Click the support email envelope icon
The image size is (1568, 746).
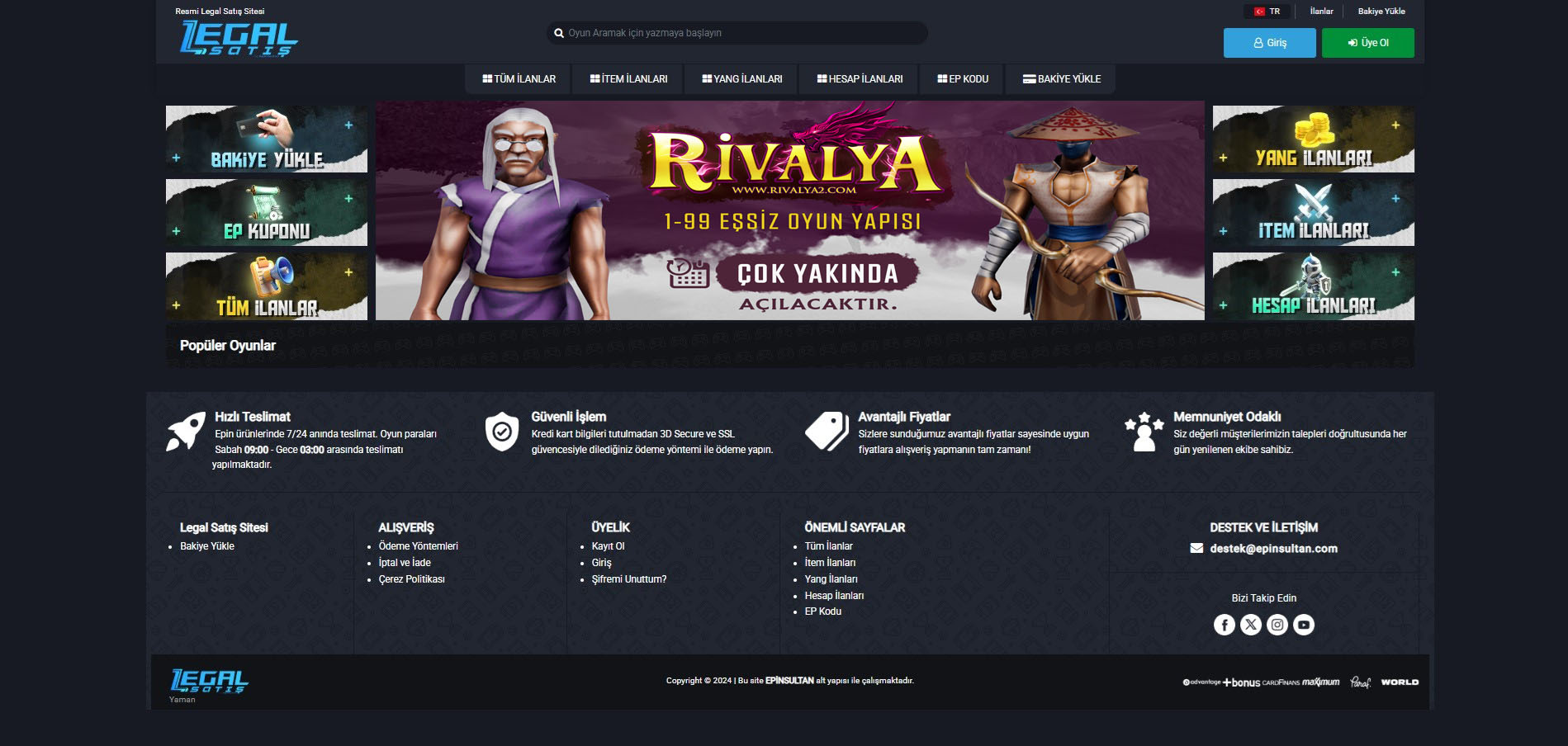pyautogui.click(x=1196, y=548)
